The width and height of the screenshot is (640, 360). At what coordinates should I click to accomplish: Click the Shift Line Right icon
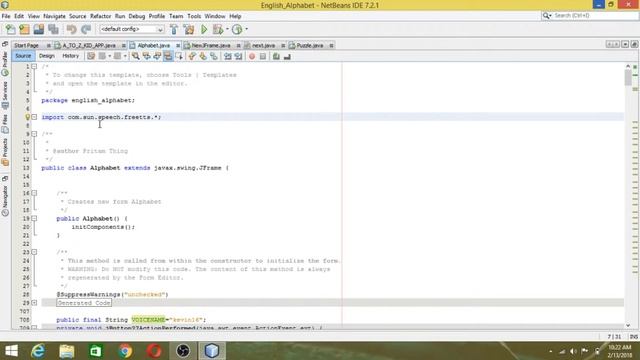[x=238, y=56]
